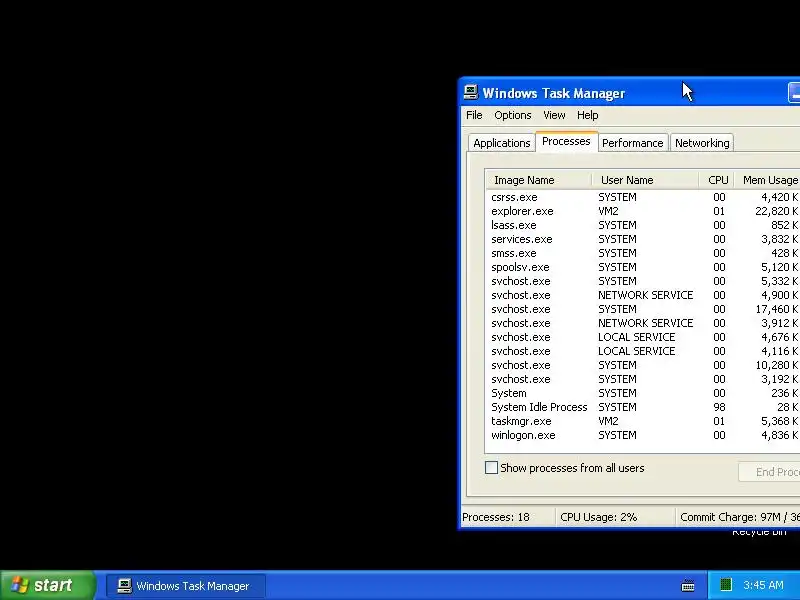
Task: Switch to the Applications tab
Action: (x=502, y=143)
